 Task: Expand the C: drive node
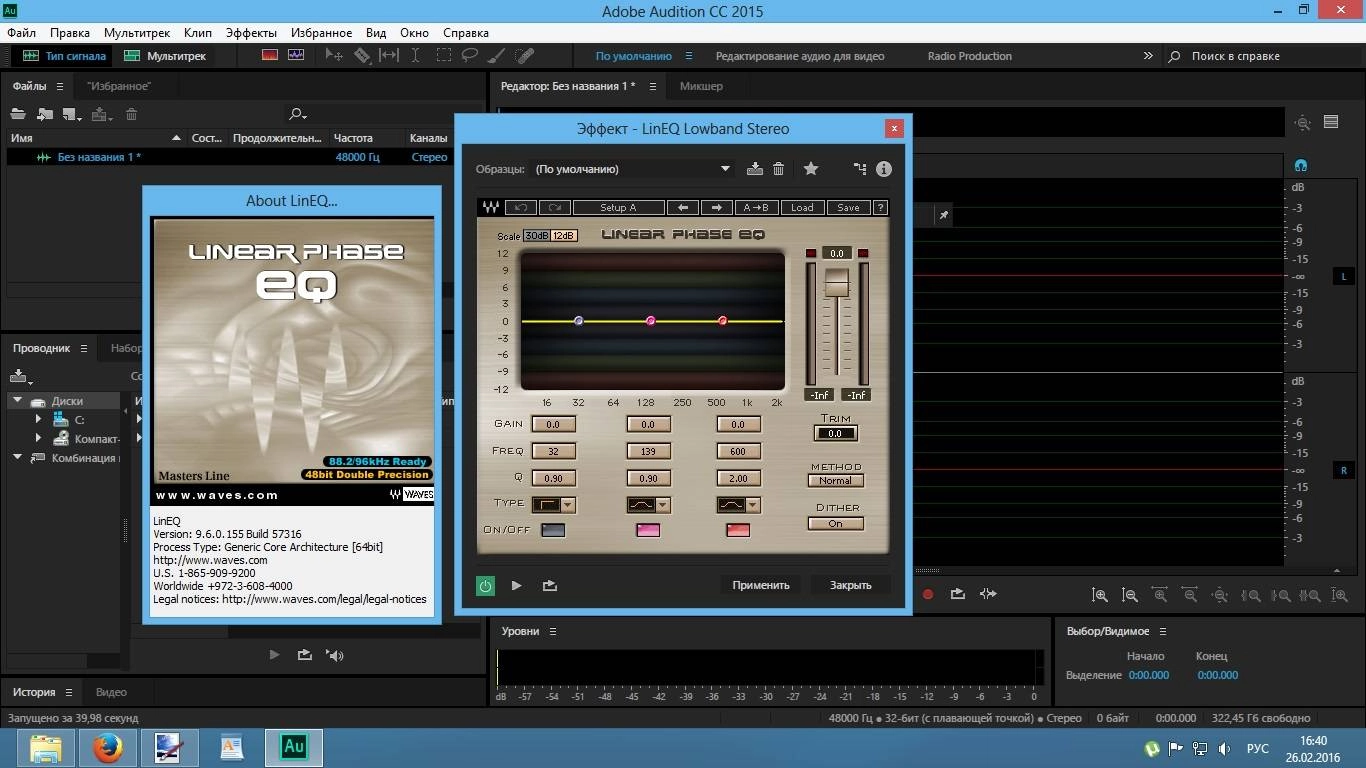point(38,419)
